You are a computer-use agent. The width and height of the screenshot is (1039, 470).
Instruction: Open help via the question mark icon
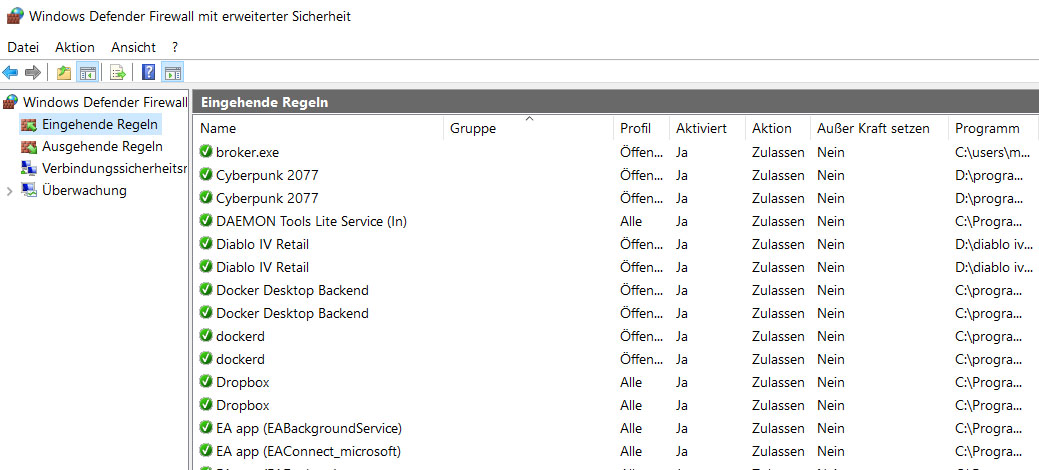click(149, 72)
